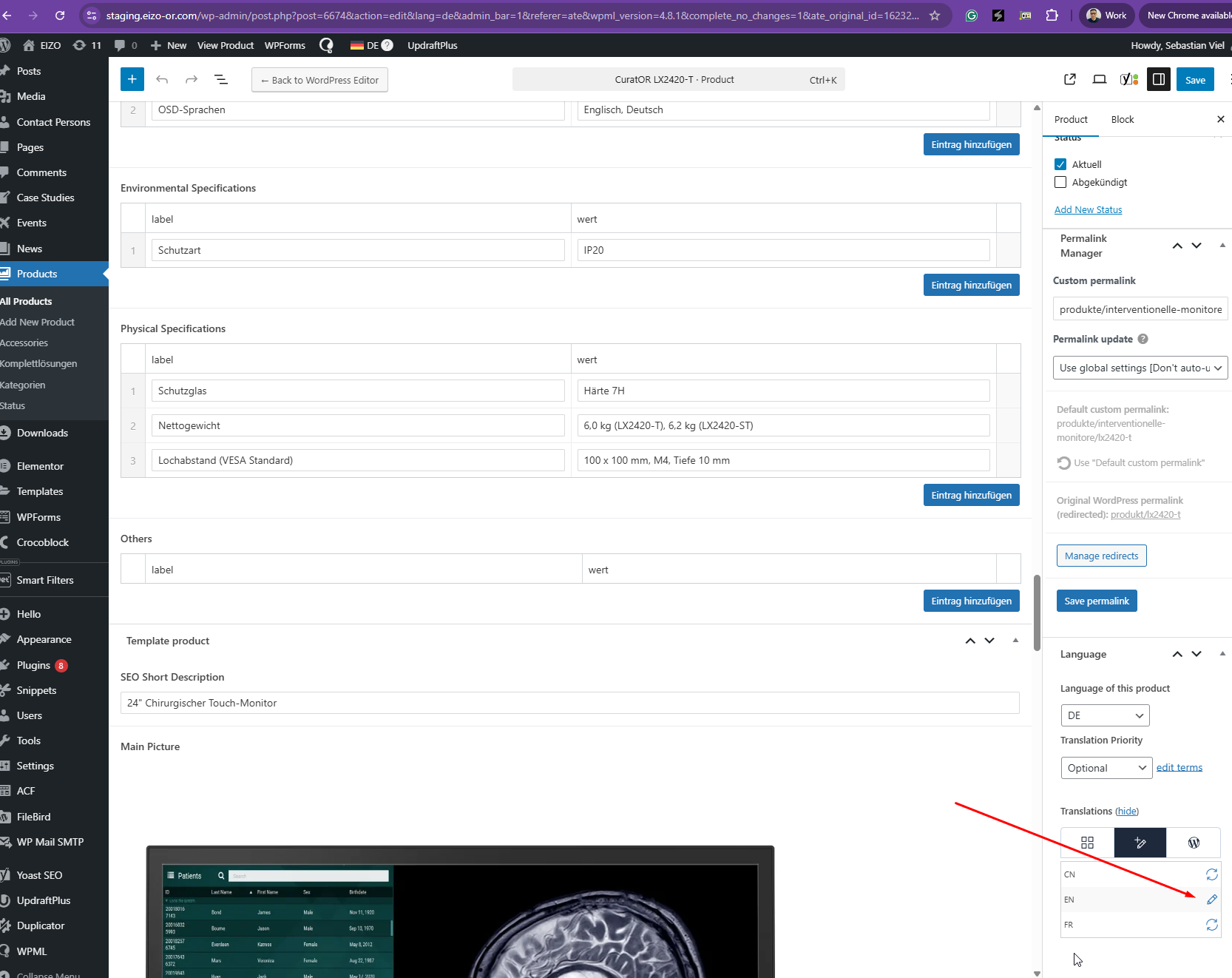Click the SEO Short Description input field
Viewport: 1232px width, 978px height.
[x=569, y=703]
